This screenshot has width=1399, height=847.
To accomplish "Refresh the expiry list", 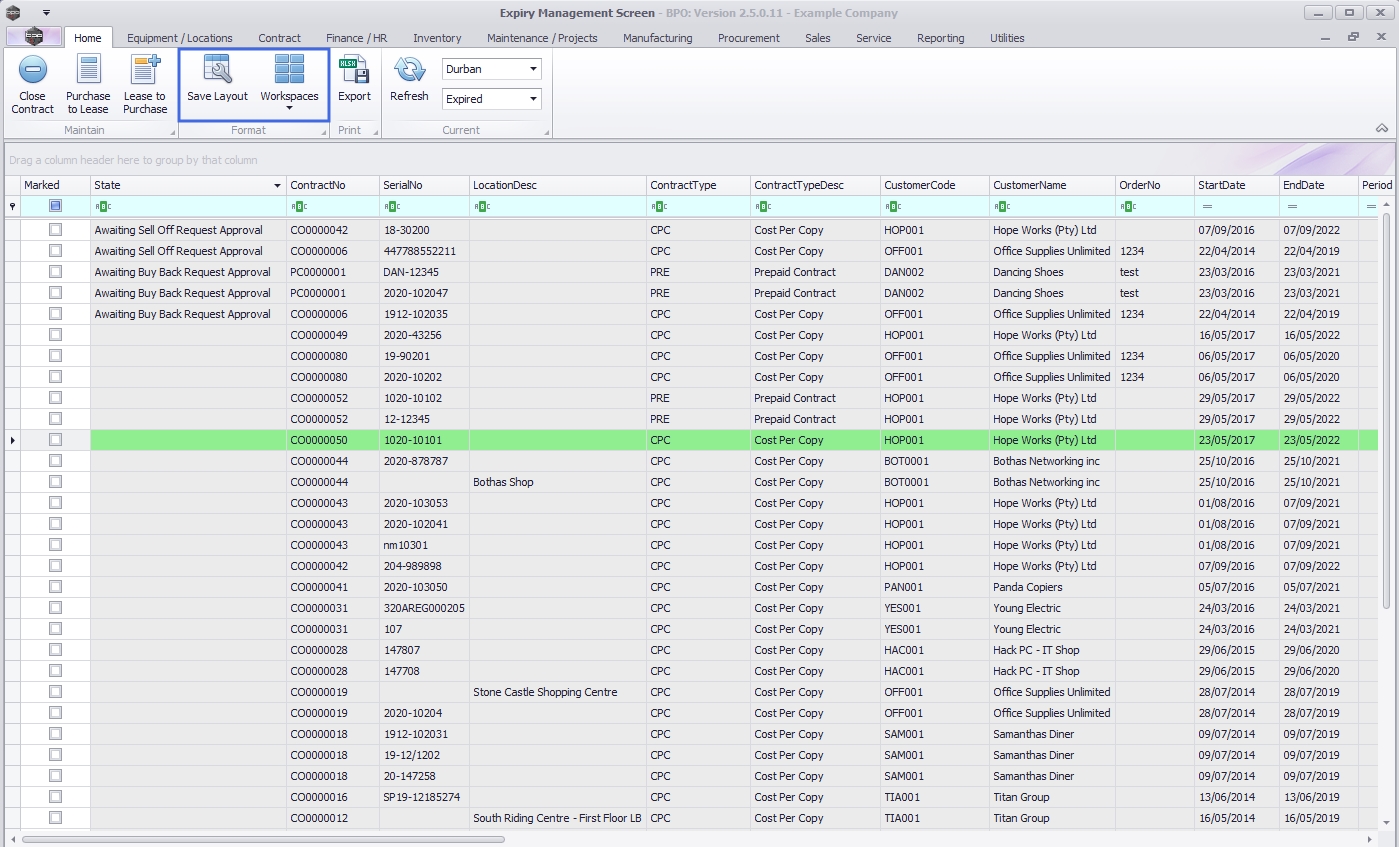I will [x=409, y=71].
